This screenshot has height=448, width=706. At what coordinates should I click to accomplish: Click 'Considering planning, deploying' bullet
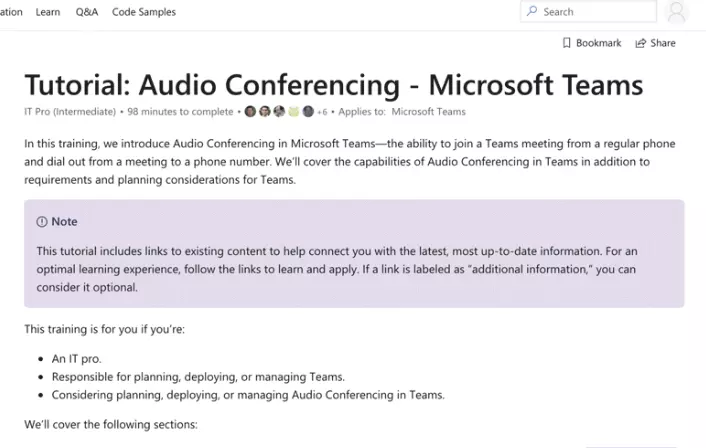point(248,395)
